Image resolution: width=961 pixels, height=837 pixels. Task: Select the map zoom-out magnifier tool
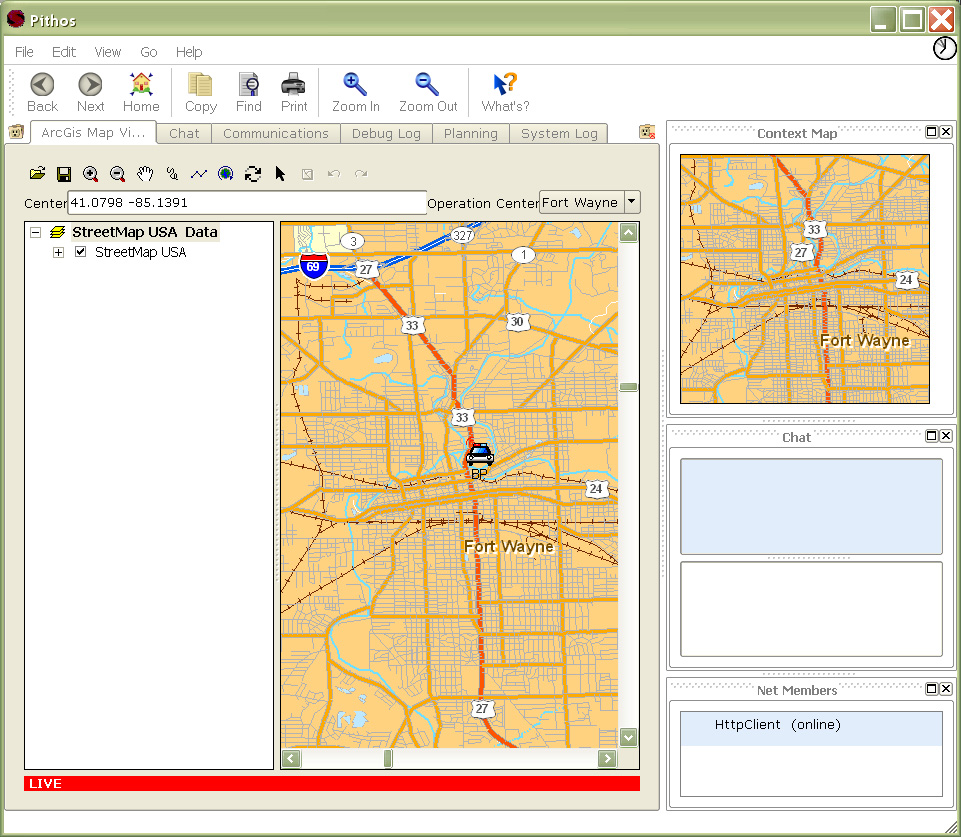pyautogui.click(x=117, y=174)
